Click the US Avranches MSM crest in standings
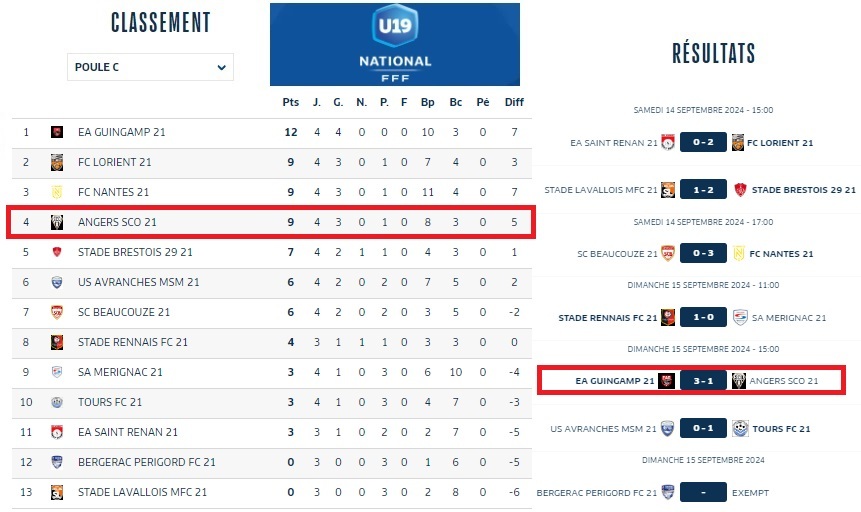 coord(57,282)
